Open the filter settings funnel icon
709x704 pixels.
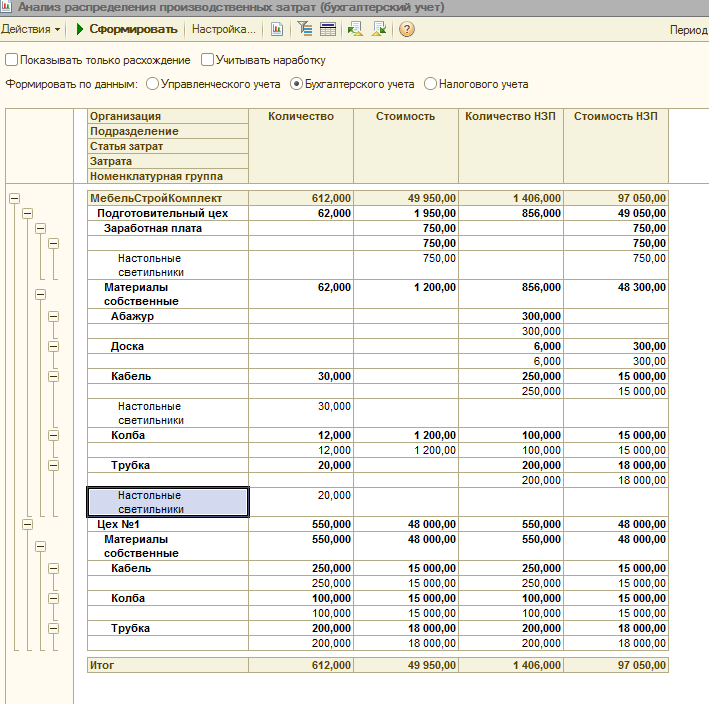point(305,29)
